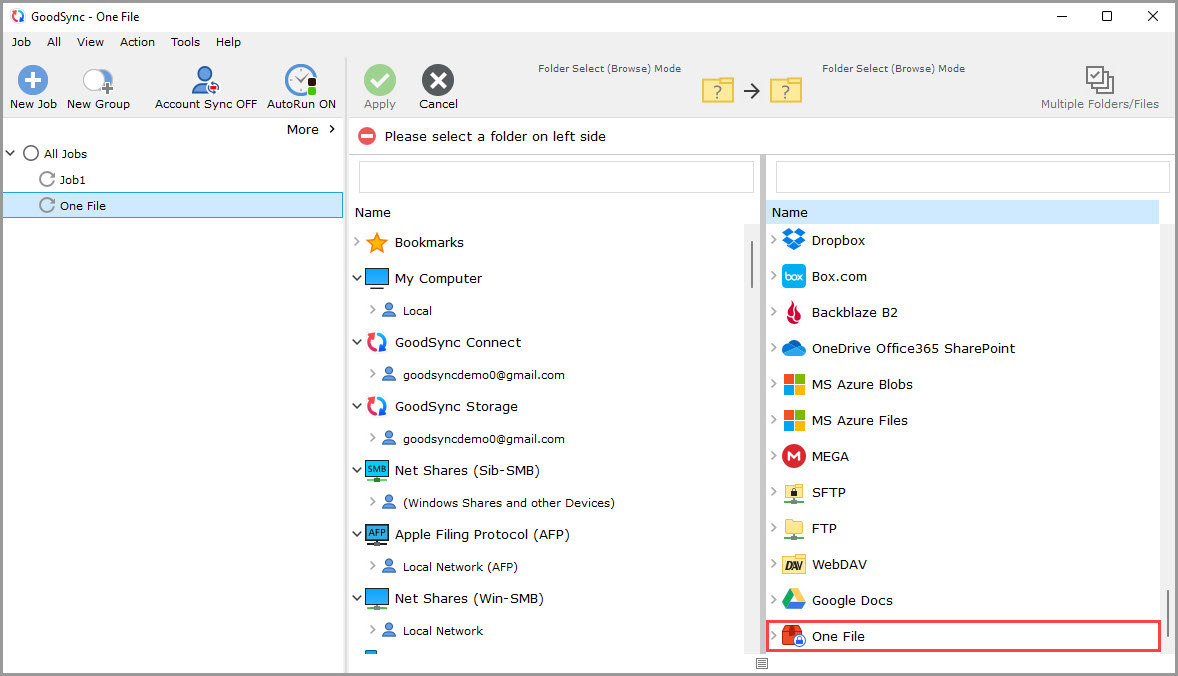The width and height of the screenshot is (1178, 676).
Task: Click the New Group icon
Action: (x=98, y=80)
